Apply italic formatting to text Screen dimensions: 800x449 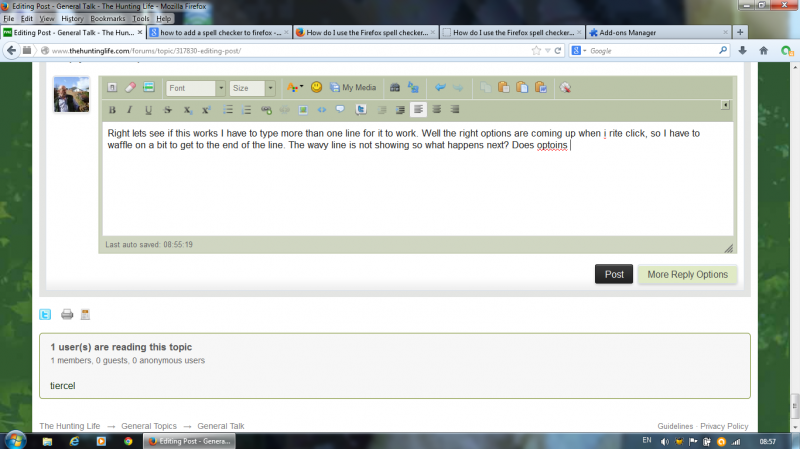click(x=130, y=109)
